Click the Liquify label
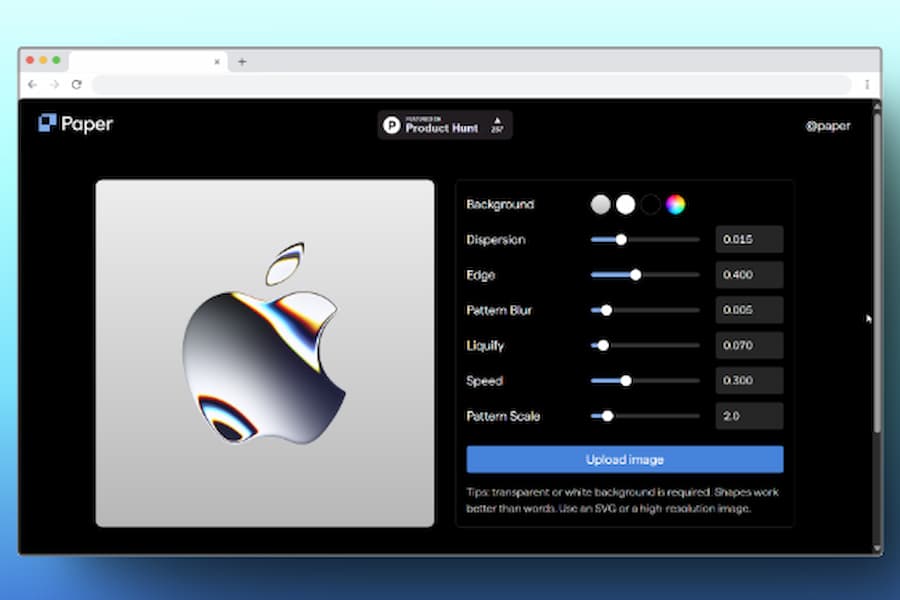Image resolution: width=900 pixels, height=600 pixels. tap(485, 346)
